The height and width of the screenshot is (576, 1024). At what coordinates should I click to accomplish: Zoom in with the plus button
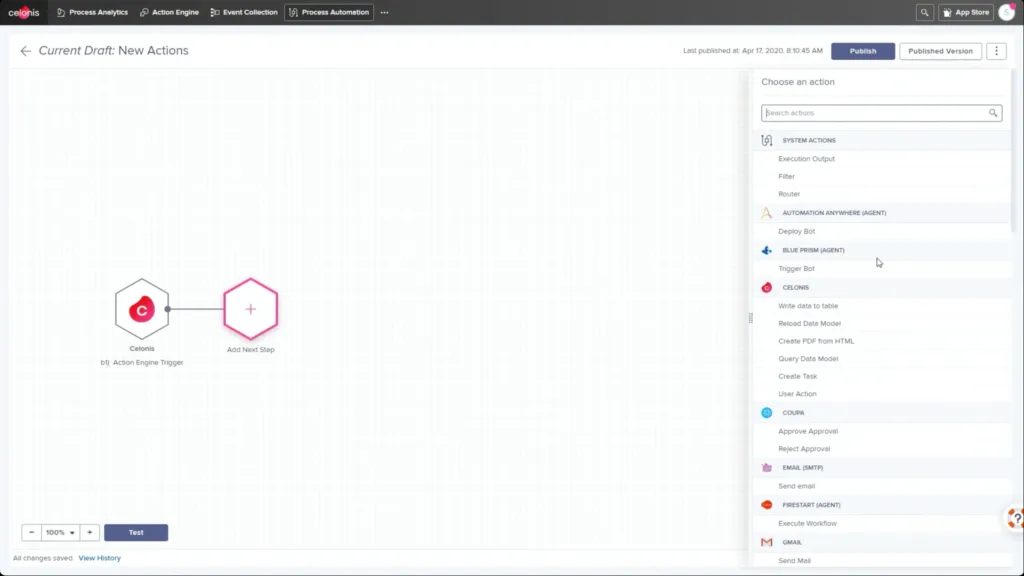click(89, 532)
